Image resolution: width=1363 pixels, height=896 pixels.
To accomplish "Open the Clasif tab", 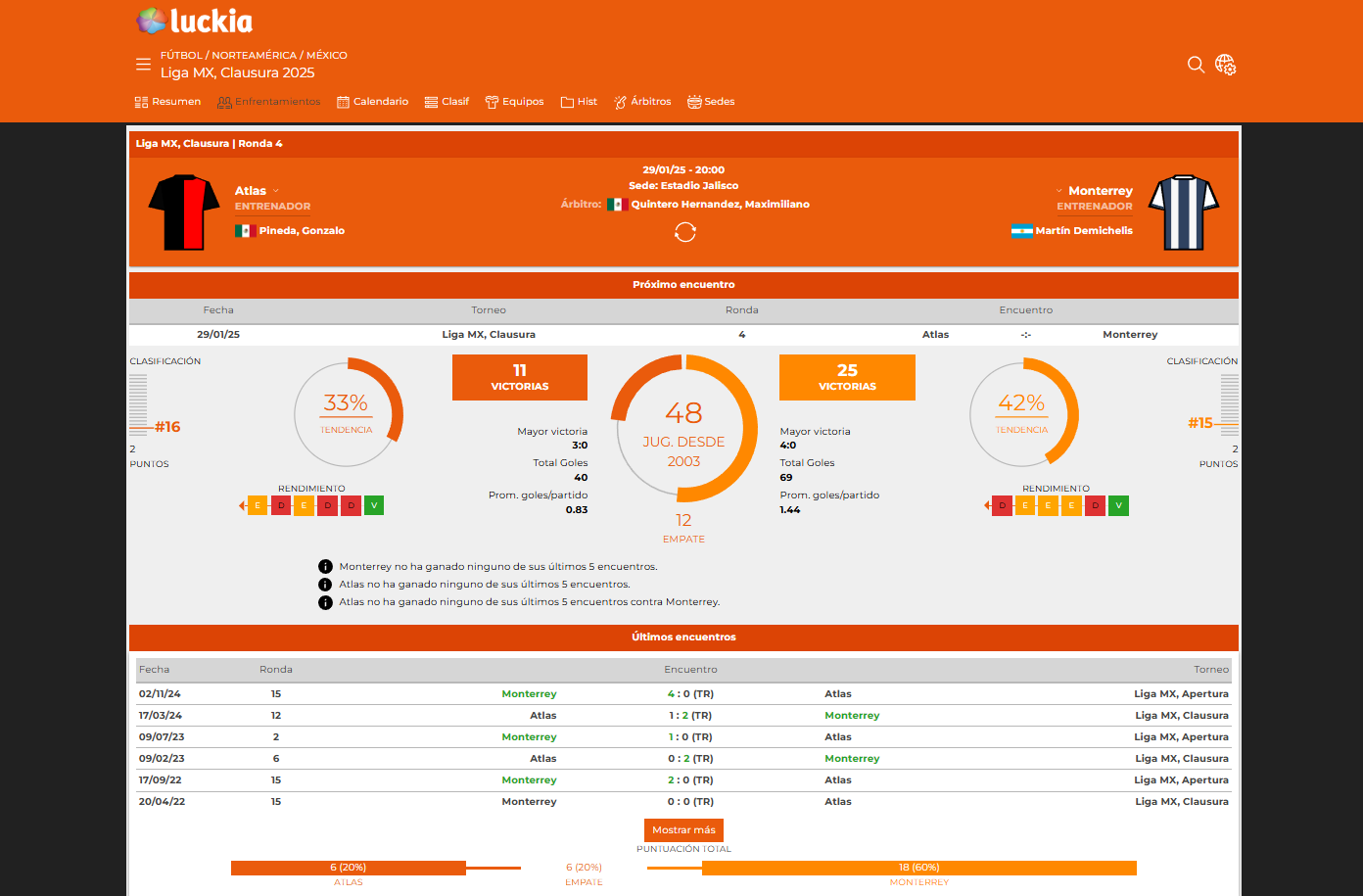I will [446, 102].
